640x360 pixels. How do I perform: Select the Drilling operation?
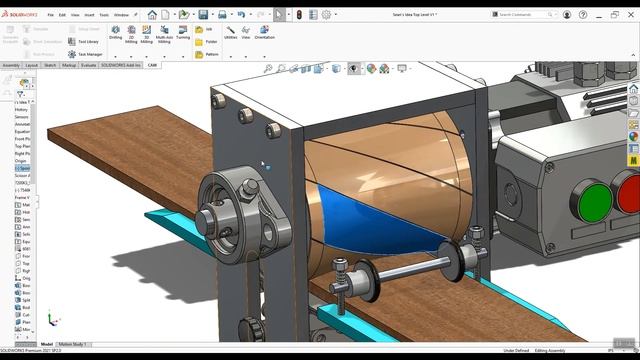(x=116, y=32)
